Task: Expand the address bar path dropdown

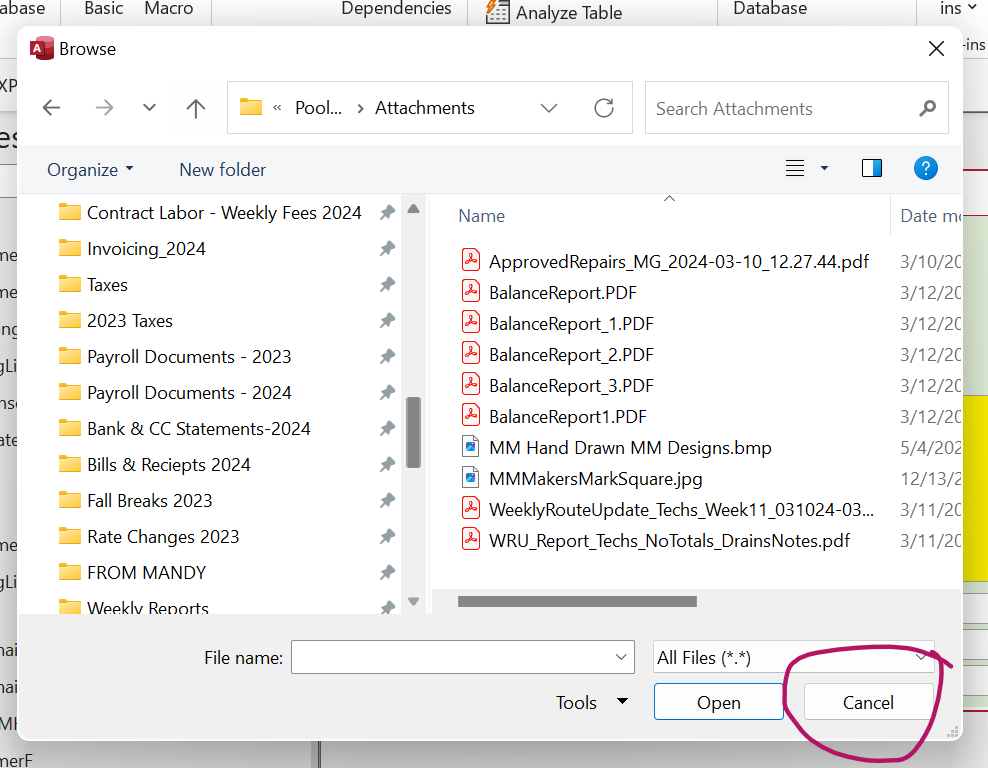Action: pos(548,108)
